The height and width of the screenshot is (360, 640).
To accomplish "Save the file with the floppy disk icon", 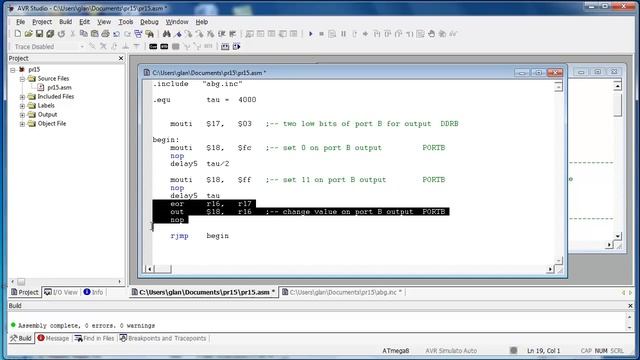I will coord(39,34).
